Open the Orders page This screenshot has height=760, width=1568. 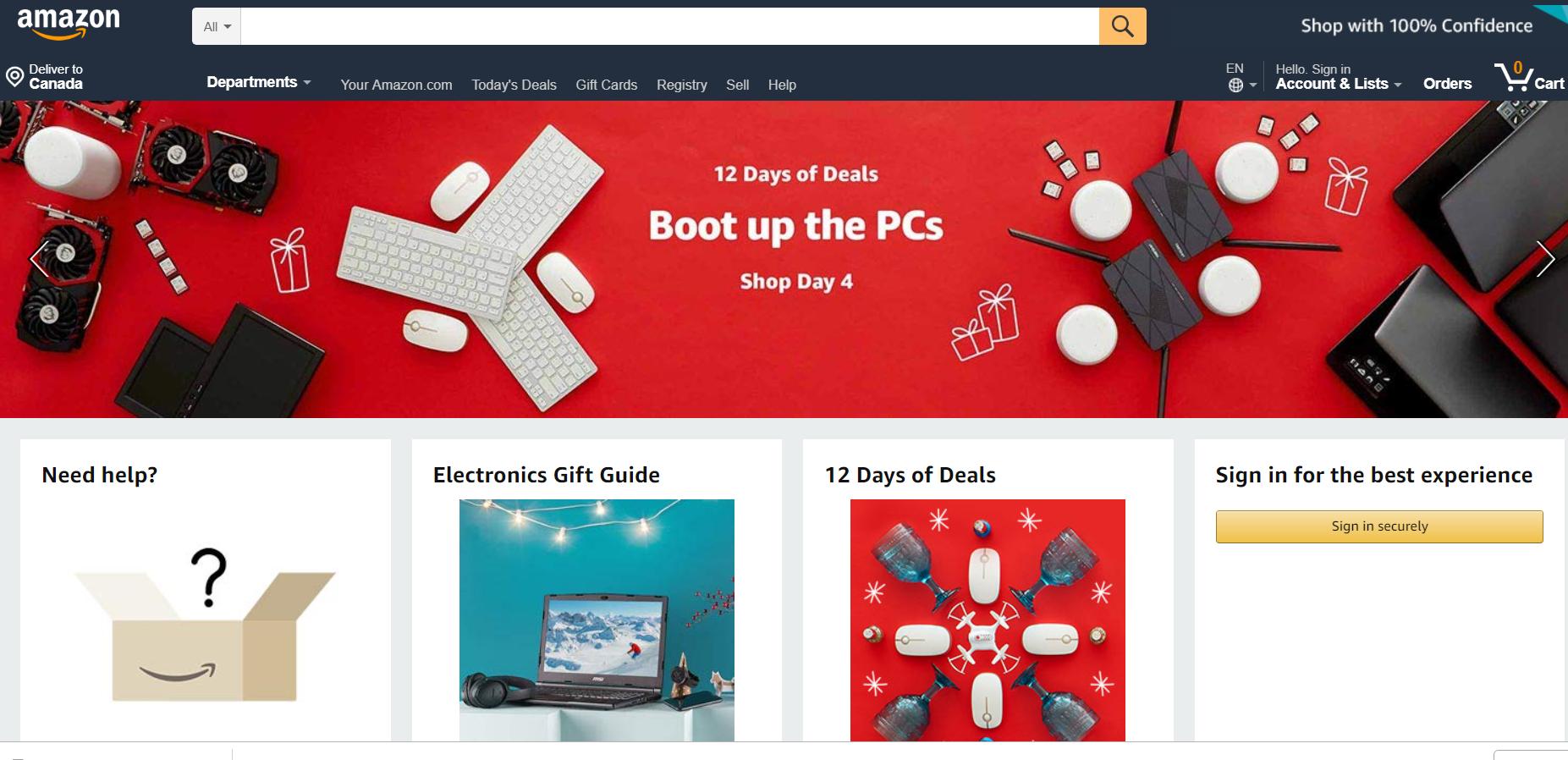pos(1447,84)
